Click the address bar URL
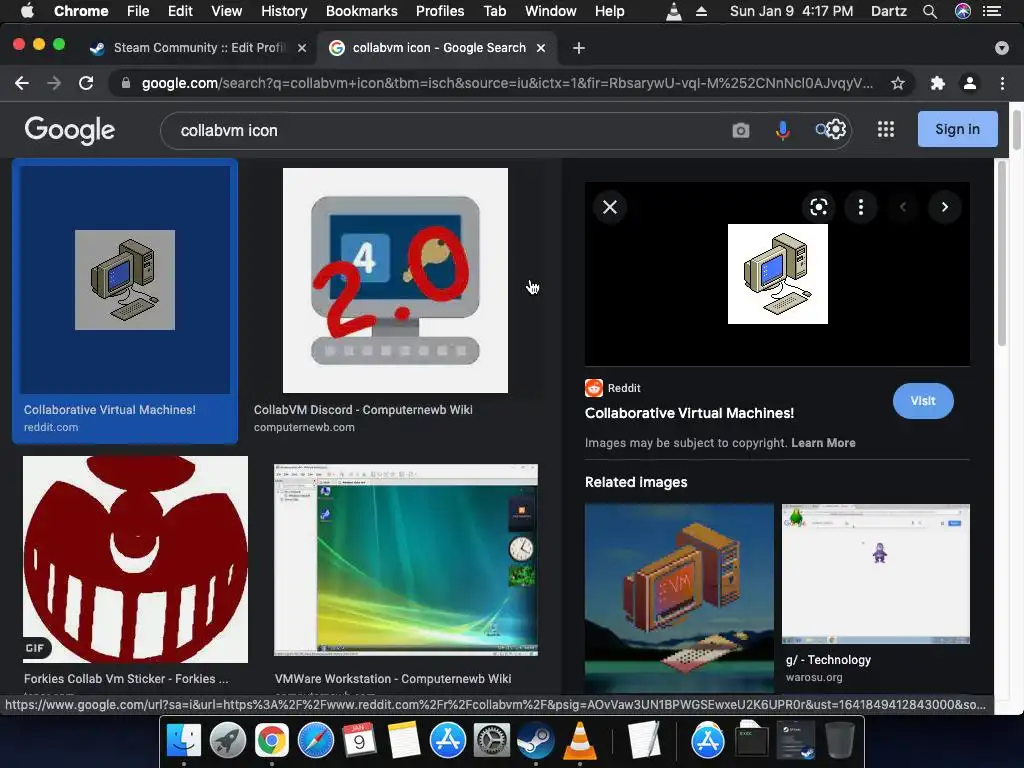The image size is (1024, 768). (507, 83)
